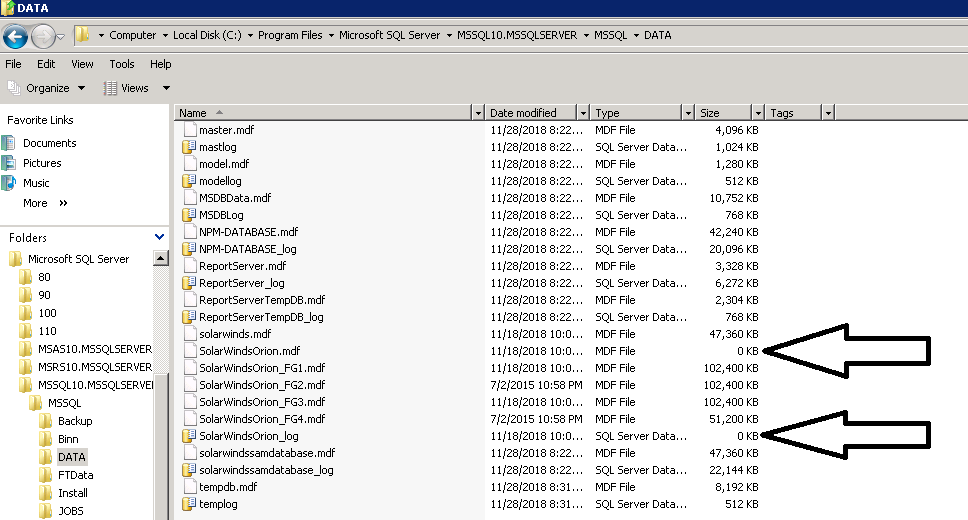Screen dimensions: 968x520
Task: Click the master.mdf file icon
Action: click(x=189, y=130)
